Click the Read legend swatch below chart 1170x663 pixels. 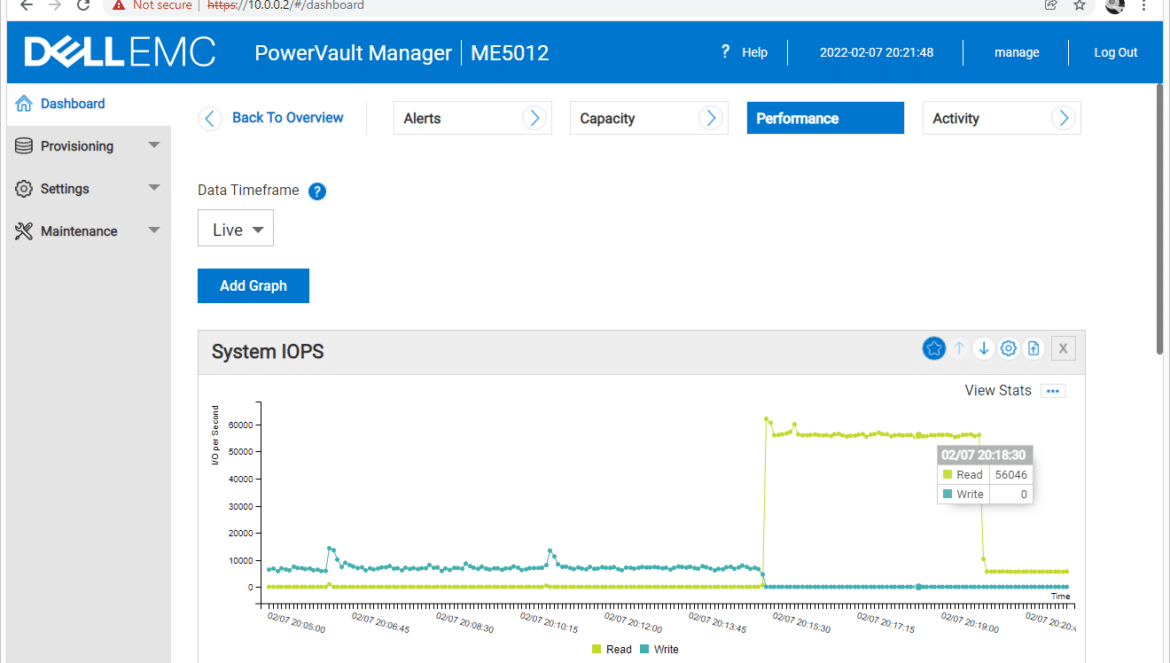coord(596,649)
